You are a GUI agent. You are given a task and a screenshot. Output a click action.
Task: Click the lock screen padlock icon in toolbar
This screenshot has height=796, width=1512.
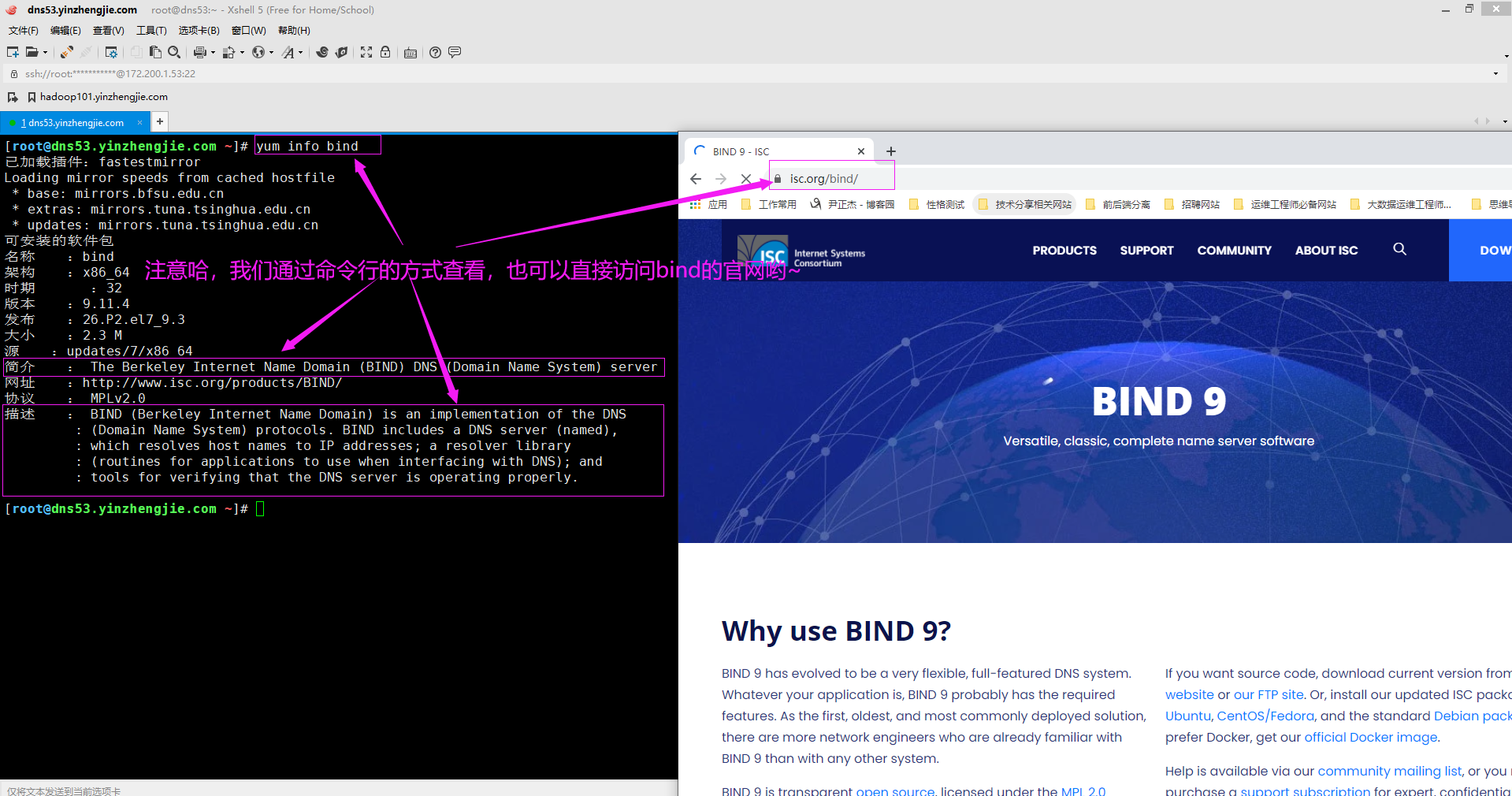[x=385, y=52]
